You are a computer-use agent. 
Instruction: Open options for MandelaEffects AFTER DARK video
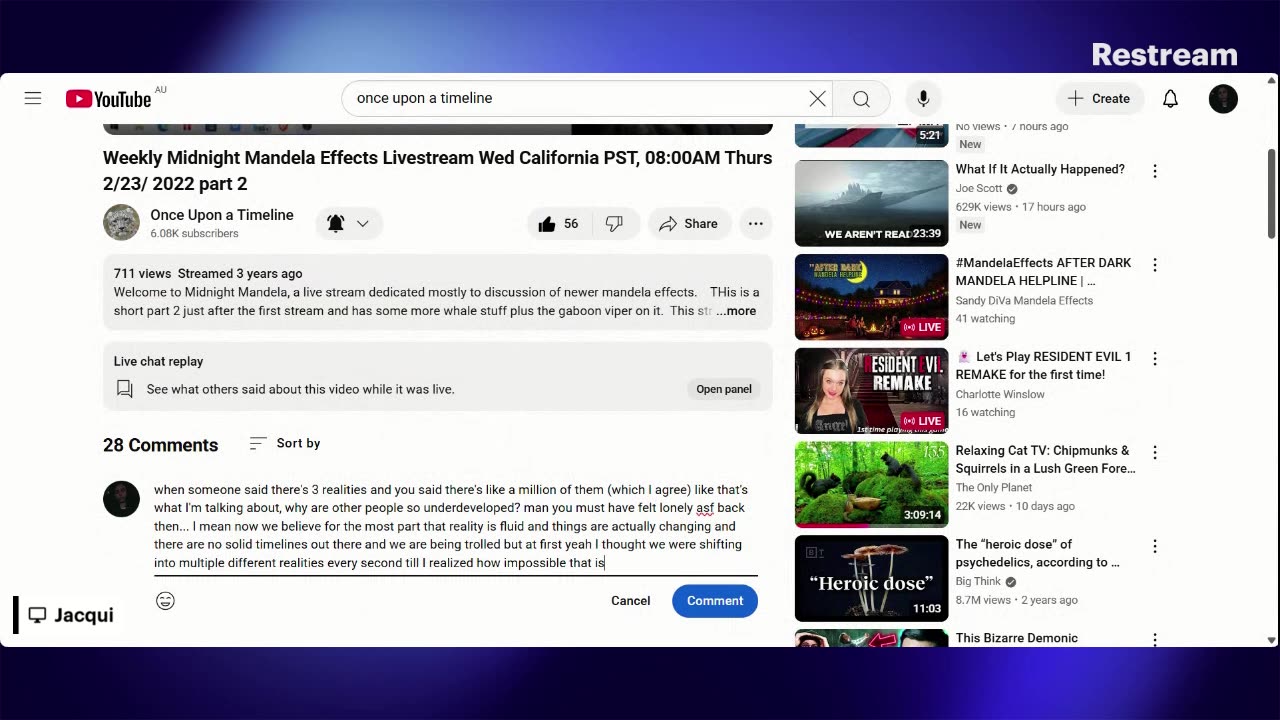1155,265
